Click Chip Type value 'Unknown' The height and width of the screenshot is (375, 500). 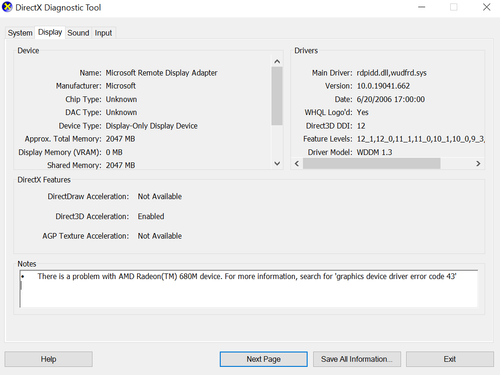[x=121, y=99]
